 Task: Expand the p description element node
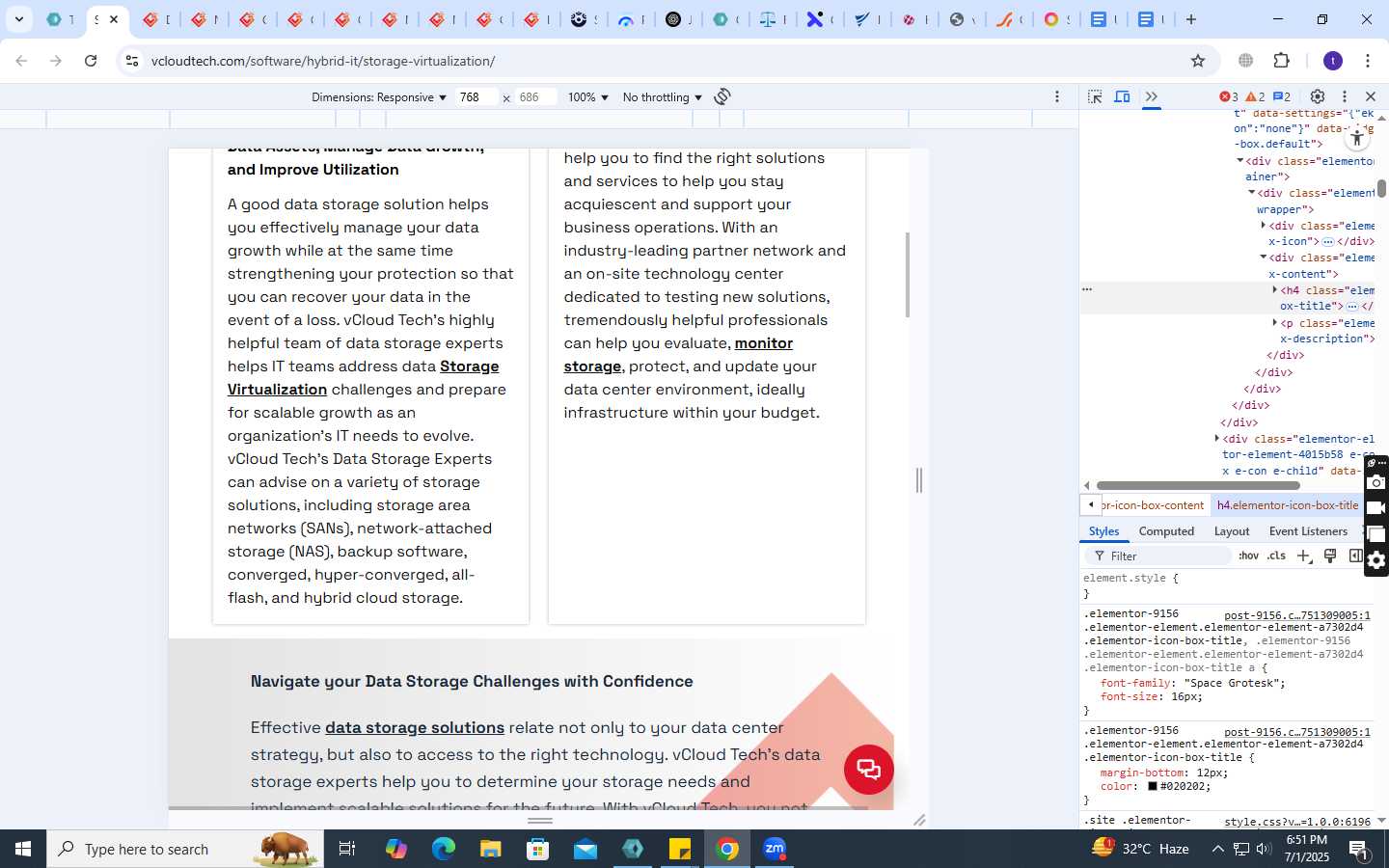click(1275, 323)
